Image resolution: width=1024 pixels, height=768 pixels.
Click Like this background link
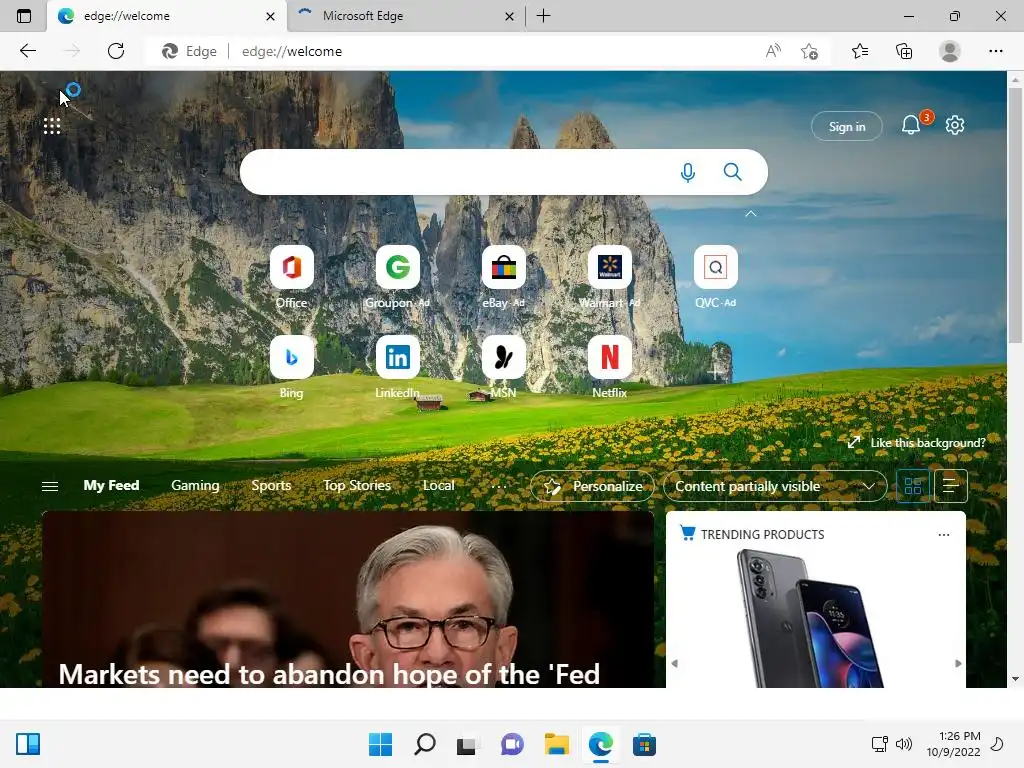tap(917, 443)
